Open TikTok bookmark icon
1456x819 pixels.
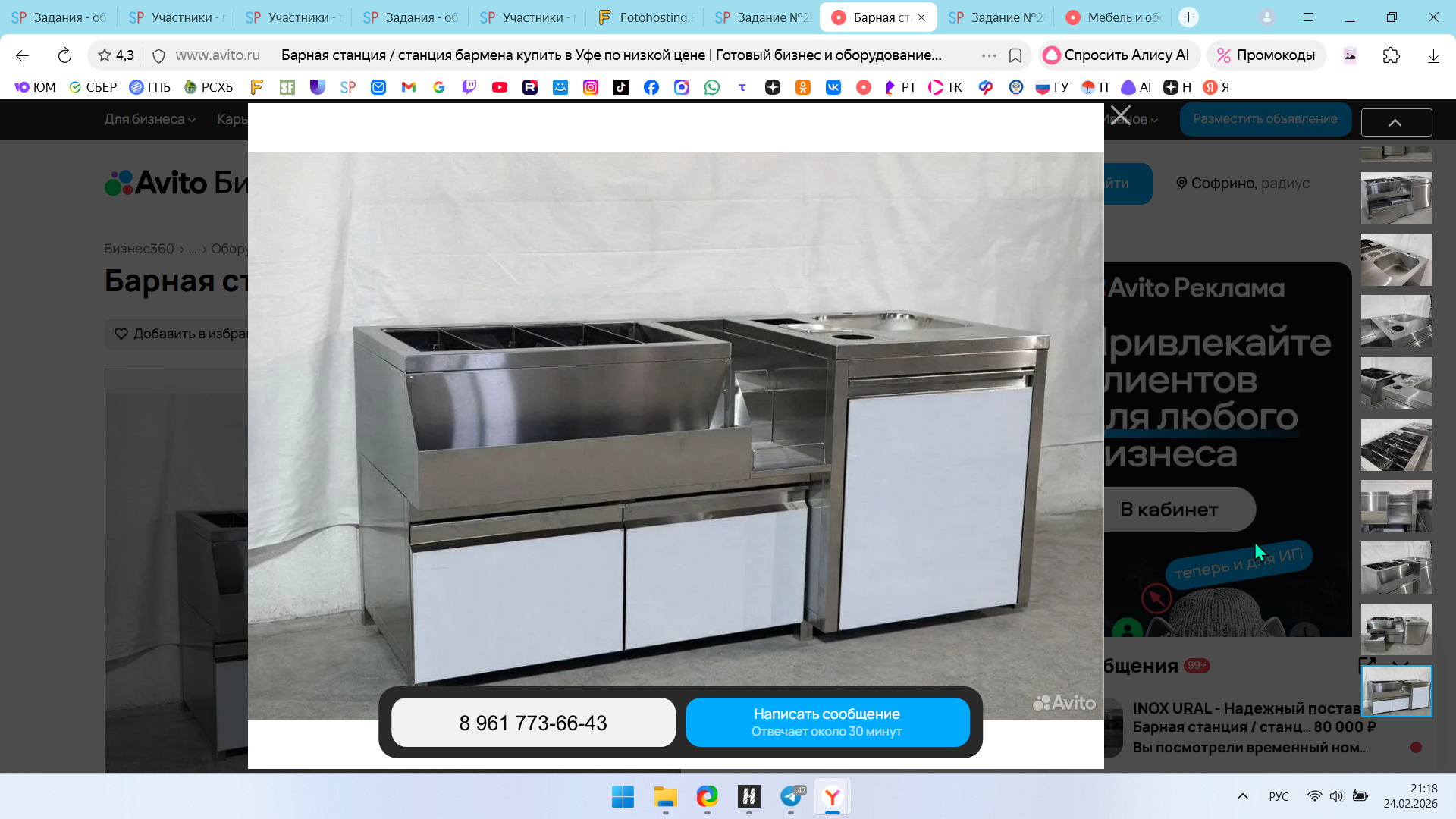pyautogui.click(x=620, y=87)
